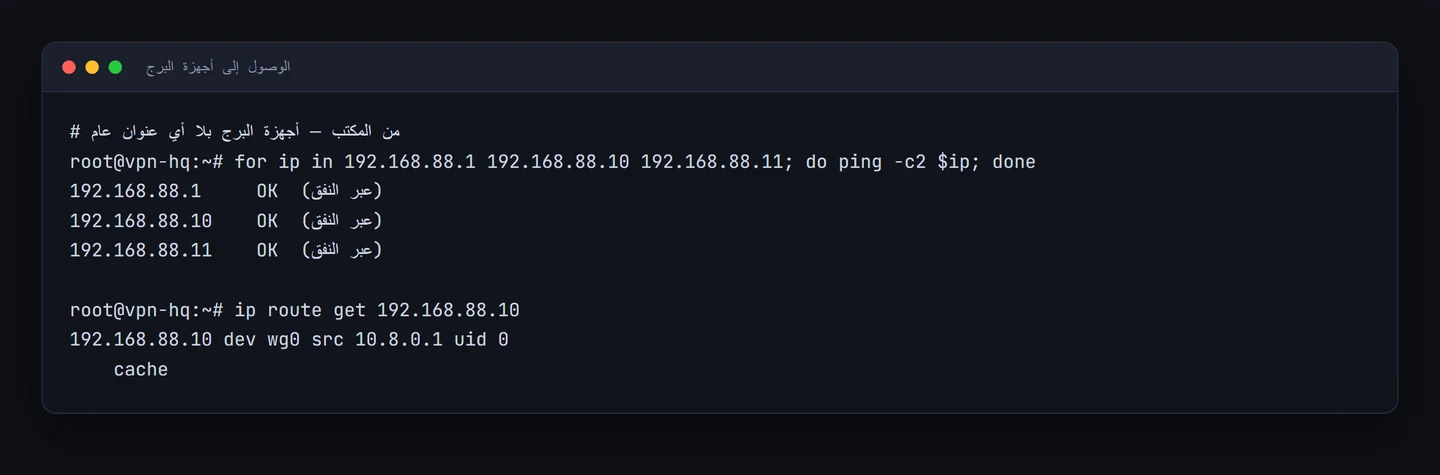The height and width of the screenshot is (475, 1440).
Task: Click OK status for 192.168.88.10 result
Action: tap(267, 221)
